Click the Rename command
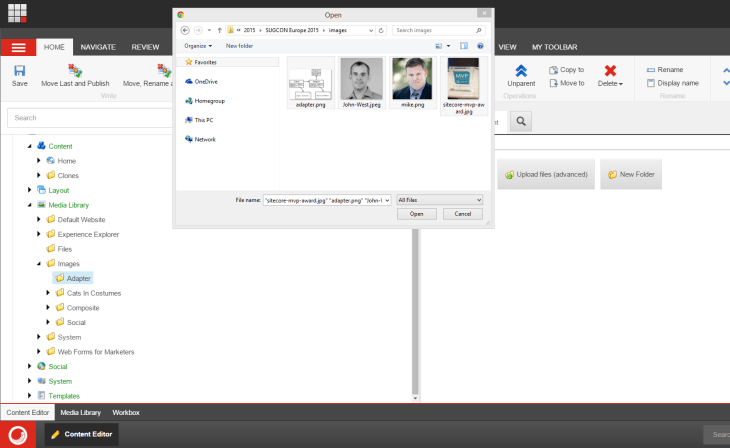This screenshot has width=730, height=448. [x=665, y=70]
